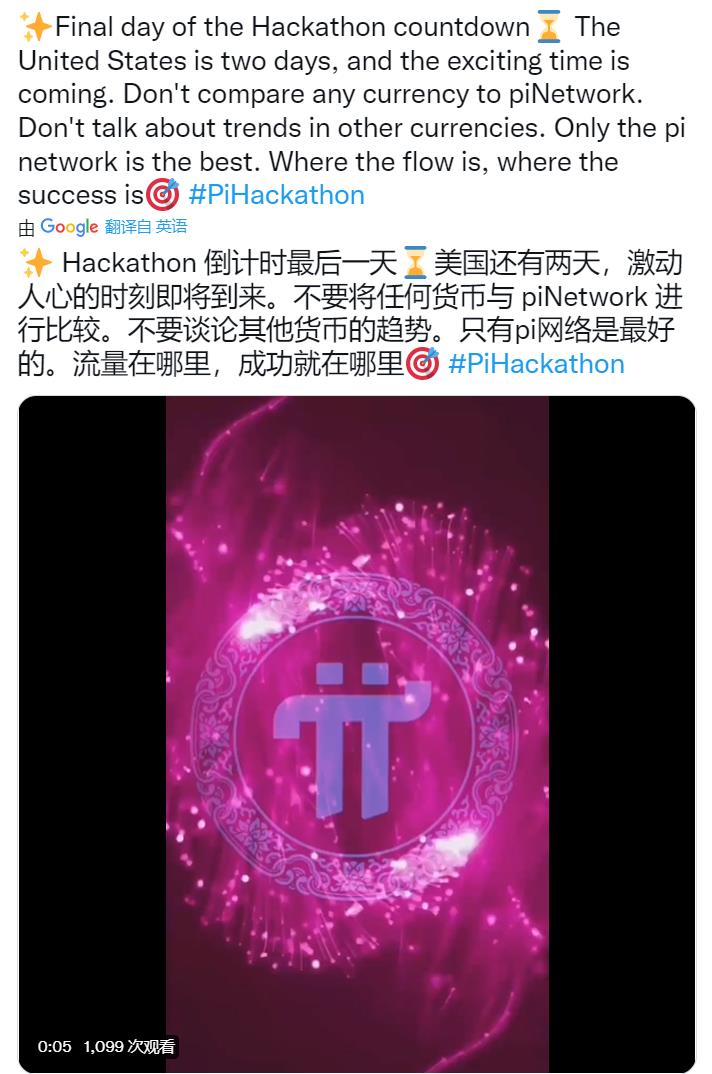The height and width of the screenshot is (1074, 712).
Task: Click the hourglass emoji after 最后一天
Action: pyautogui.click(x=415, y=264)
